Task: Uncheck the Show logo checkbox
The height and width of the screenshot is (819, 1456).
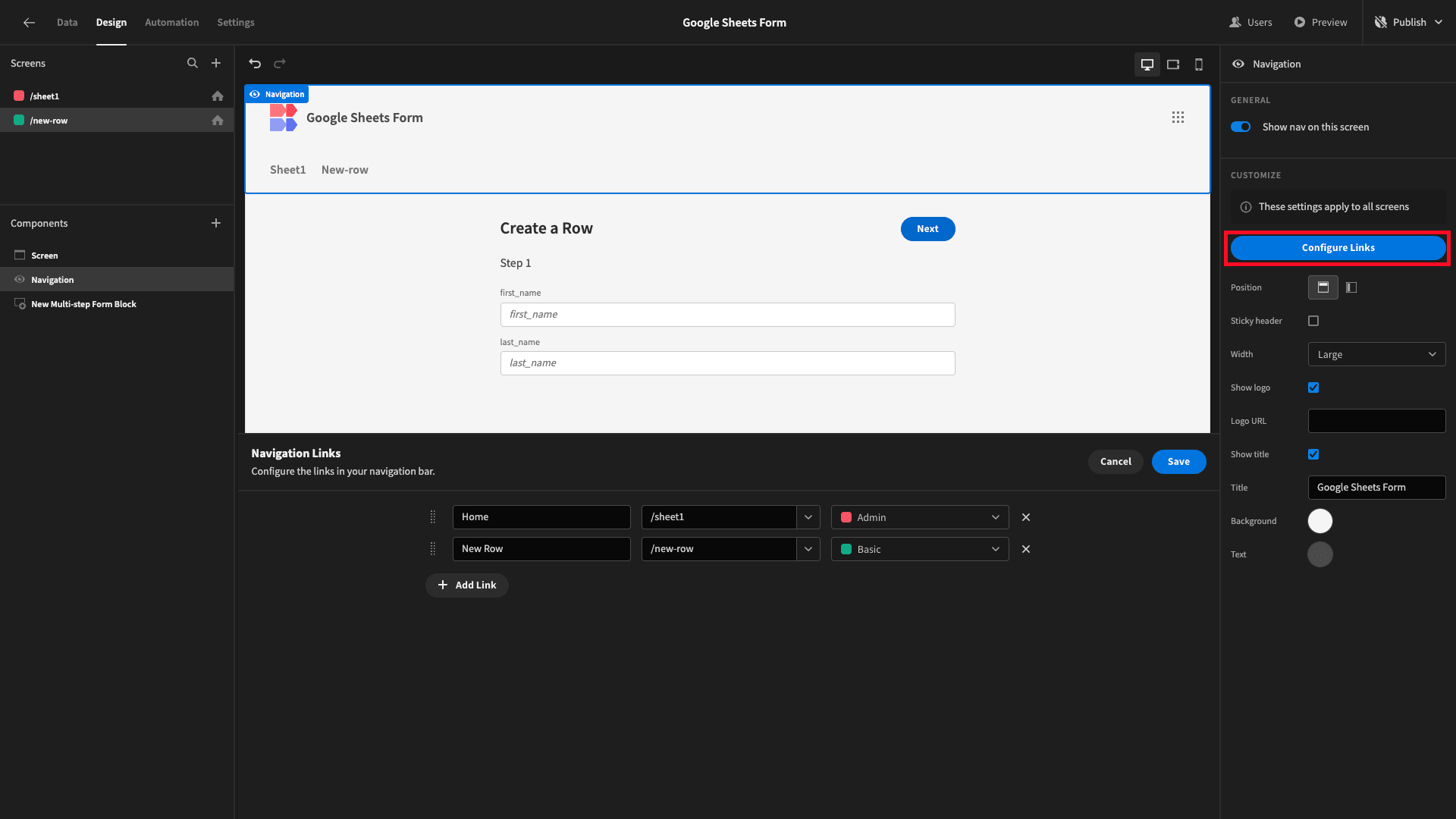Action: pos(1313,388)
